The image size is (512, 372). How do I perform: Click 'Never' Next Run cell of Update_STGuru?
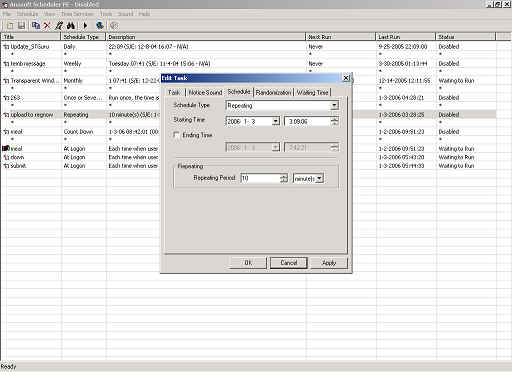tap(315, 47)
